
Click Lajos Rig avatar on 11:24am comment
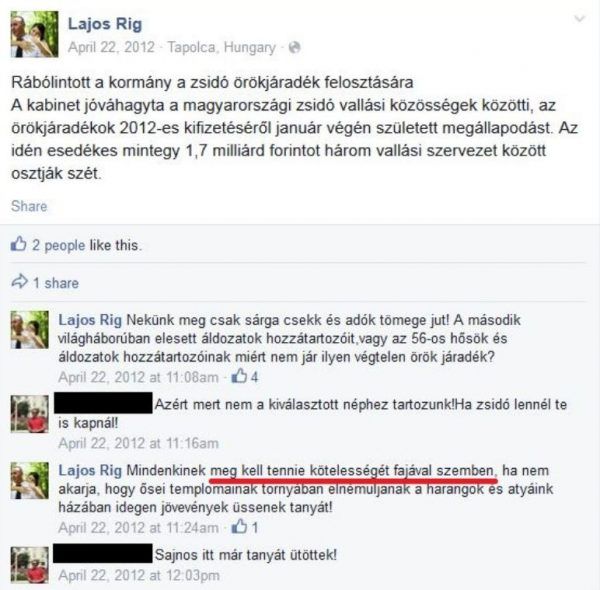pos(29,480)
